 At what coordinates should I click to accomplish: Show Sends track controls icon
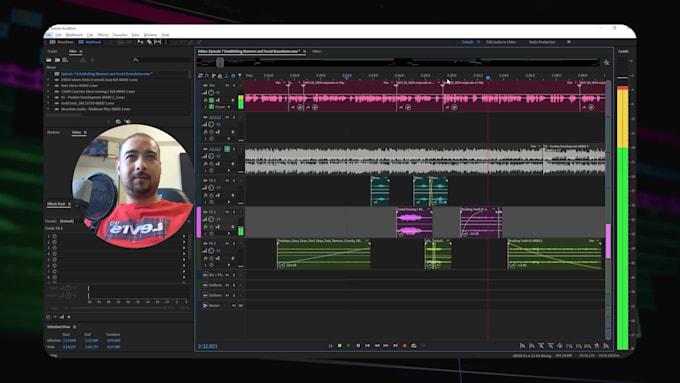click(x=213, y=75)
